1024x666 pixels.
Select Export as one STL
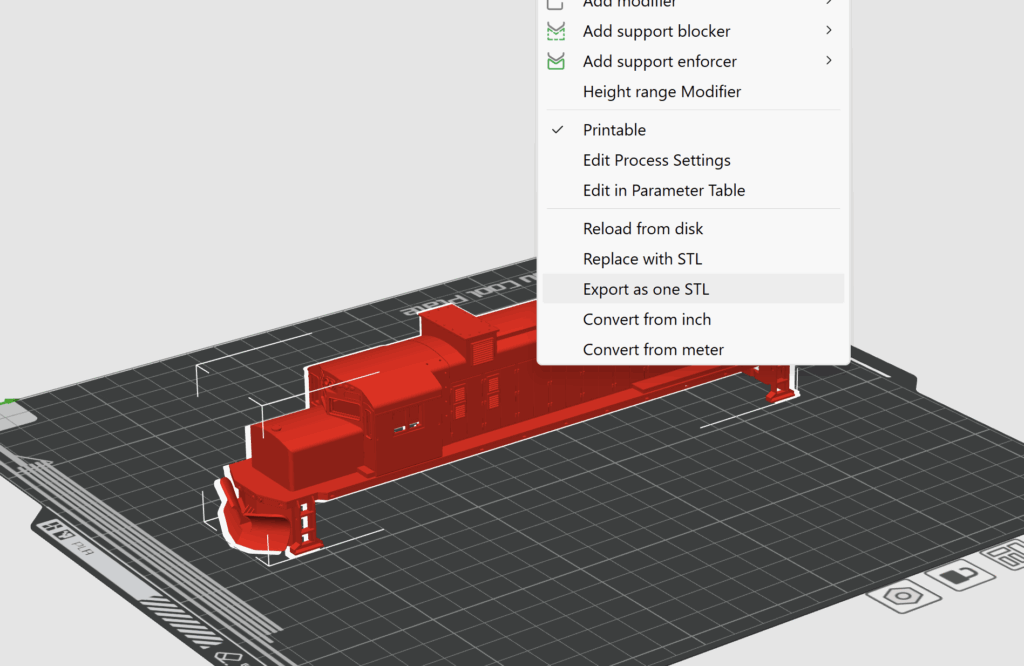click(x=646, y=290)
